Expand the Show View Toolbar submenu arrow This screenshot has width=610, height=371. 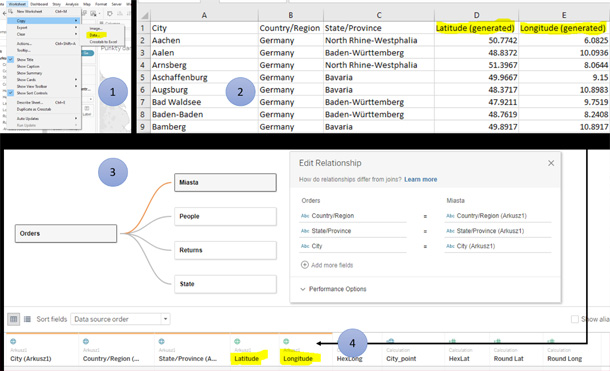[x=76, y=86]
